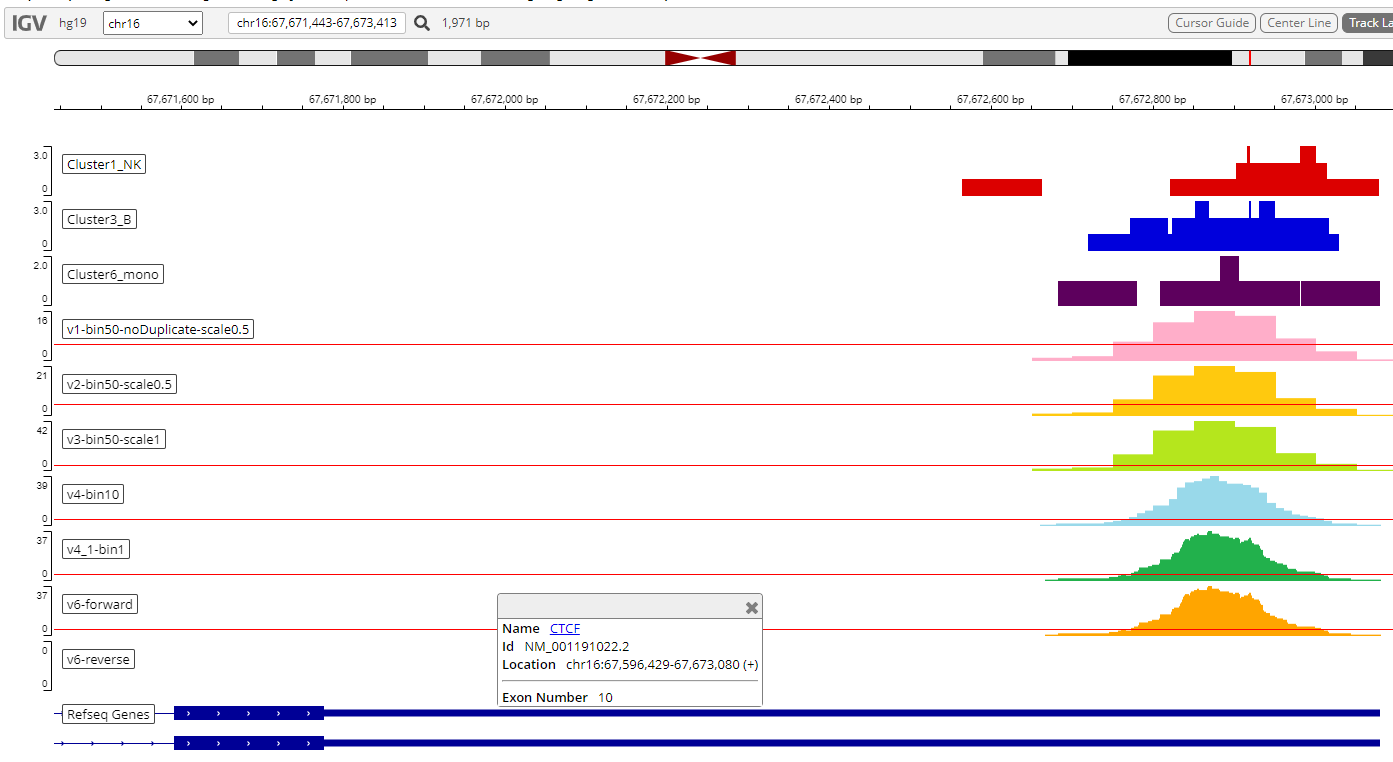Click the Refseq Genes track label
Screen dimensions: 1393x762
click(x=108, y=714)
